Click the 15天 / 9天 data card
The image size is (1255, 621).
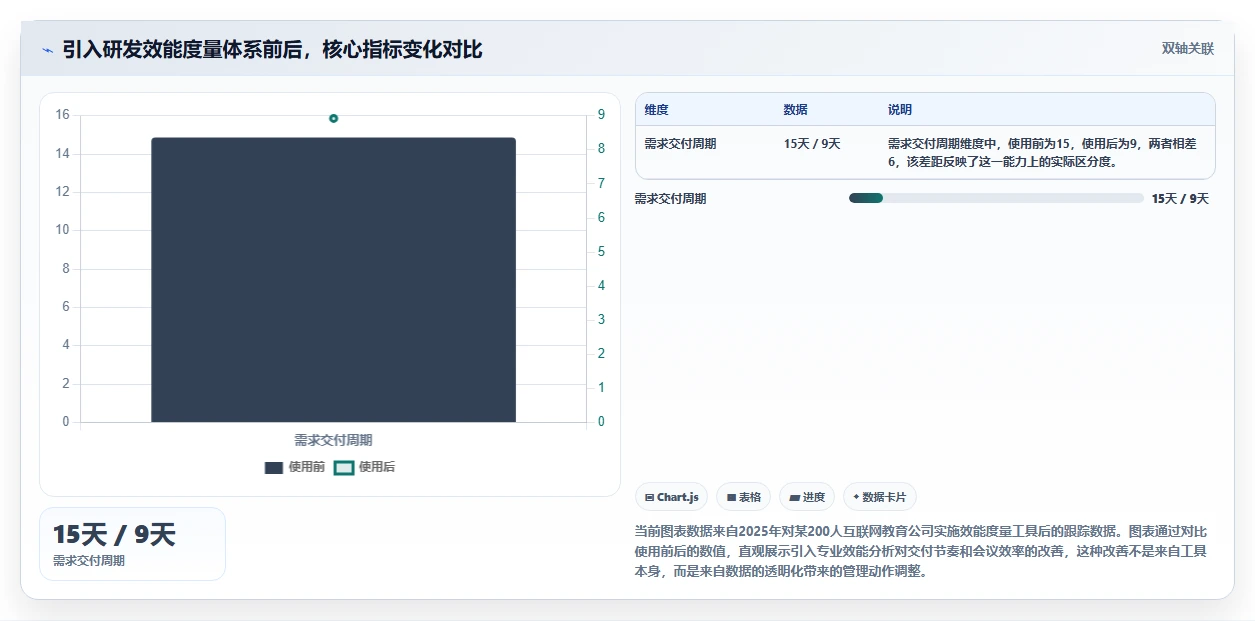(x=132, y=544)
